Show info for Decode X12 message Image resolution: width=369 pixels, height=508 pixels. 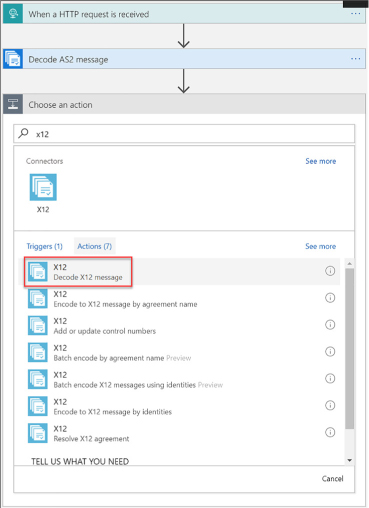[x=330, y=271]
